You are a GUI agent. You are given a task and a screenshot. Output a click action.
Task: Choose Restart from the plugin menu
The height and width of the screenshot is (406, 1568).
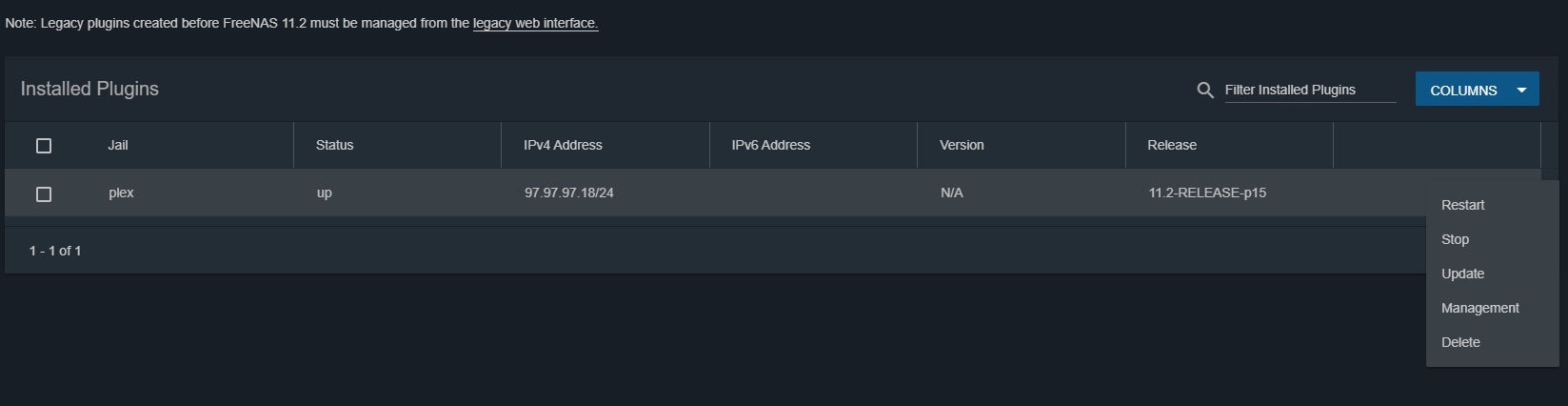click(x=1462, y=205)
